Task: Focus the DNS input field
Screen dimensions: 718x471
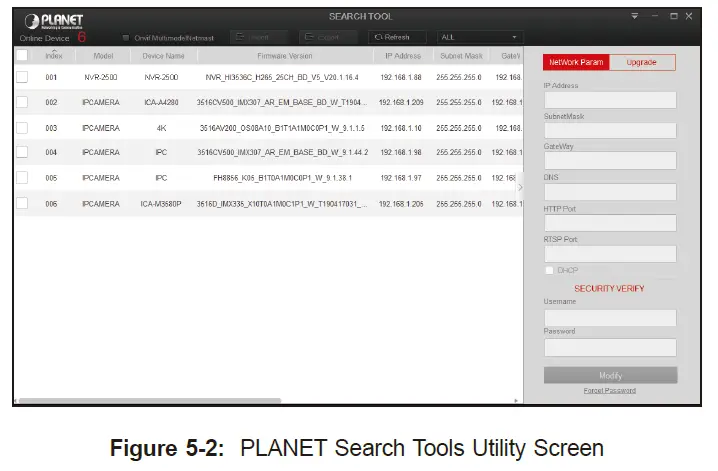Action: click(610, 192)
